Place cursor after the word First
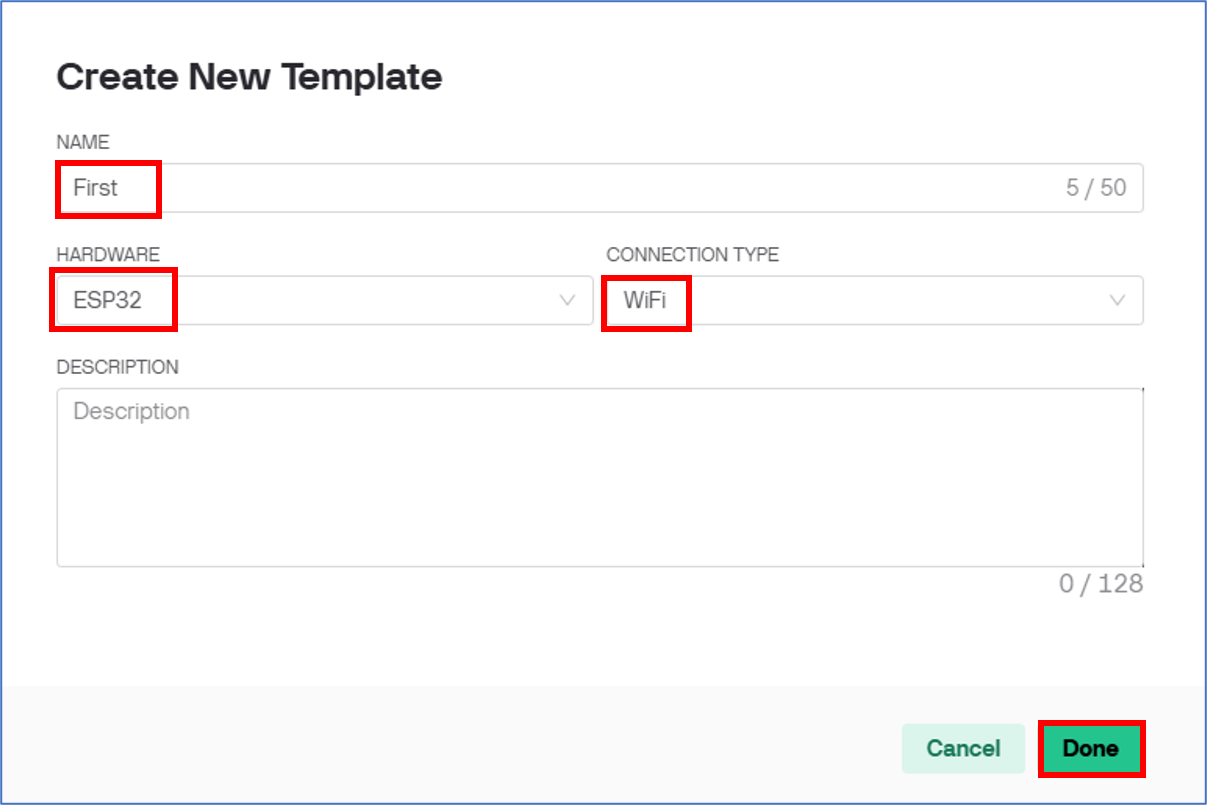The width and height of the screenshot is (1207, 805). point(120,188)
